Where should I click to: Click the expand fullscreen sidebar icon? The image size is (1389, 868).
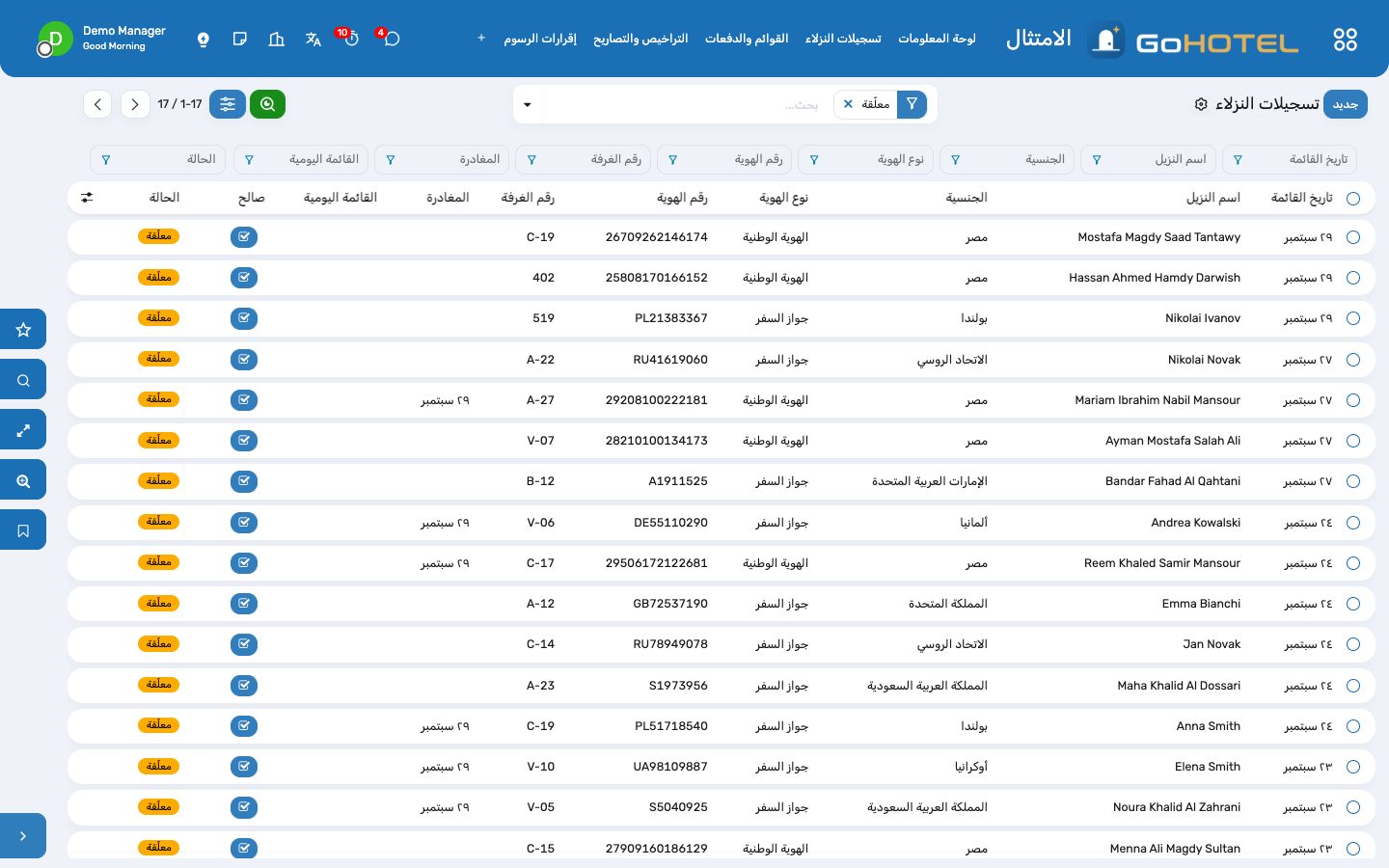coord(23,430)
